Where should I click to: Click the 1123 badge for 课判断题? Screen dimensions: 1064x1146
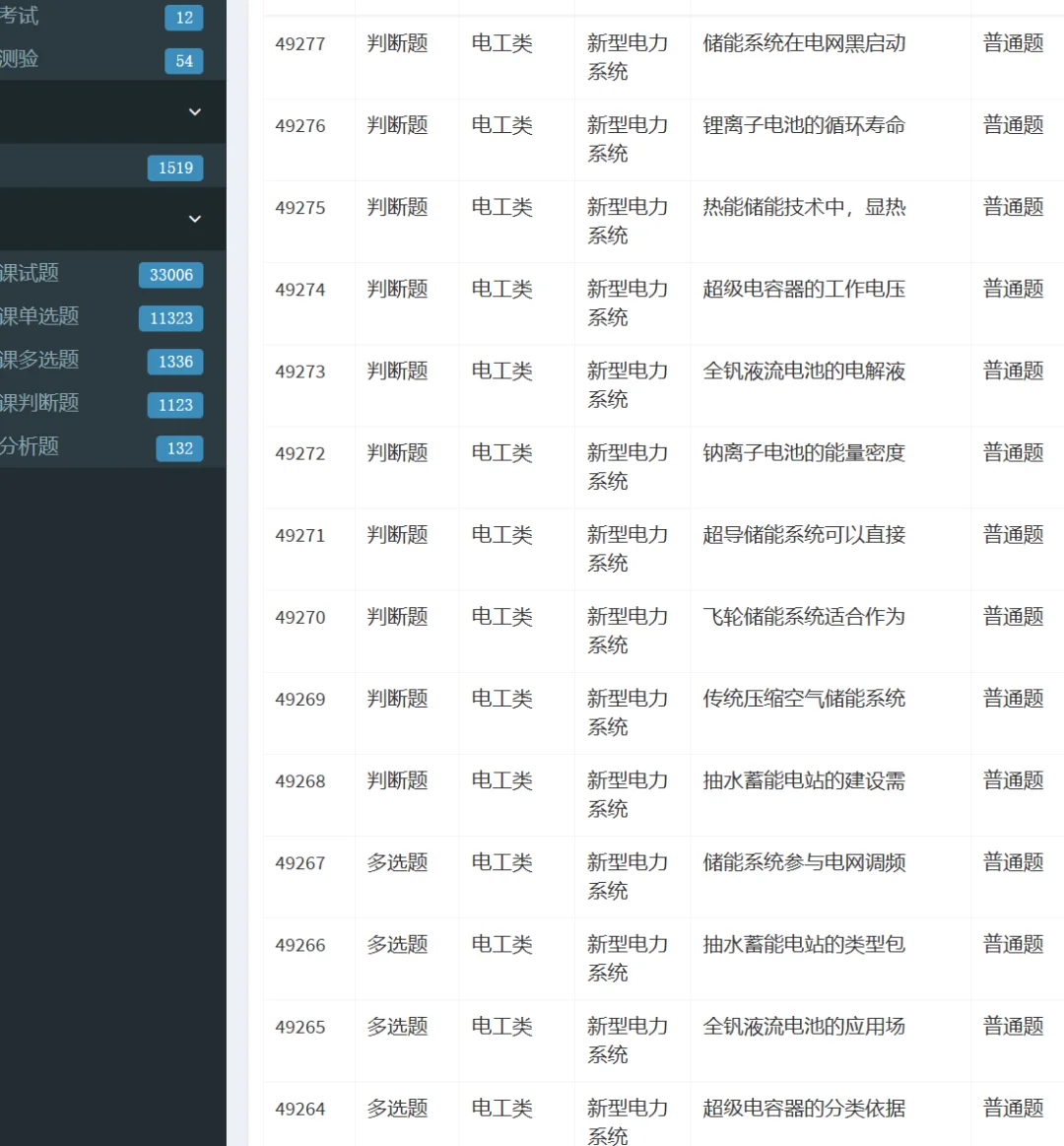click(174, 405)
